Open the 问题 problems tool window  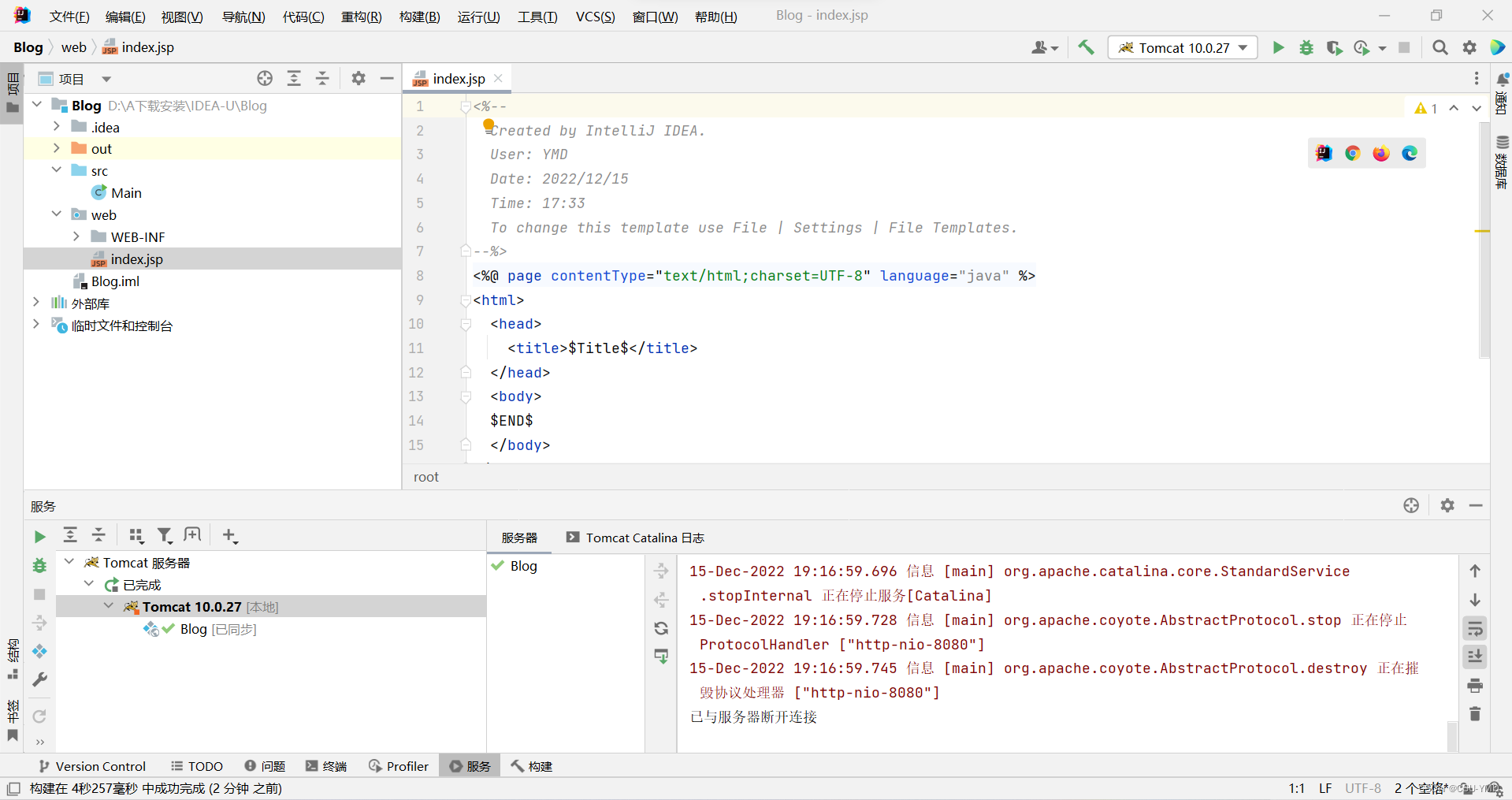pyautogui.click(x=265, y=766)
